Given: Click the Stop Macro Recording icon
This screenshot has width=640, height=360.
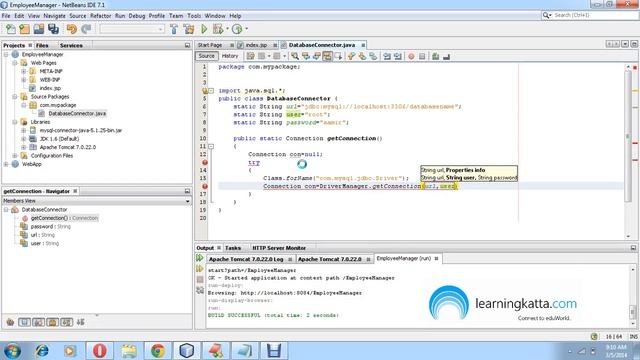Looking at the screenshot, I should point(422,56).
